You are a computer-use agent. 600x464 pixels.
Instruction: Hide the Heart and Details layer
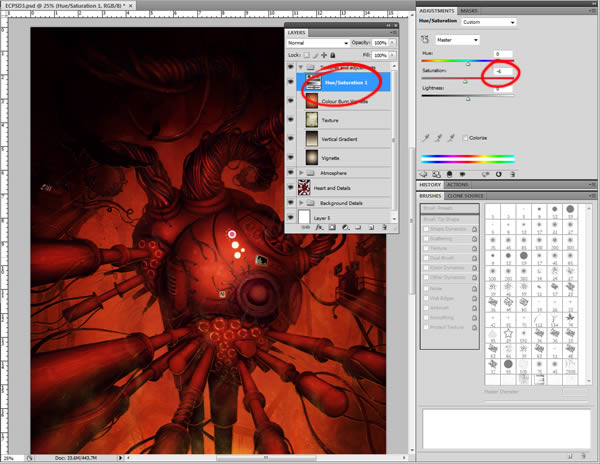coord(291,187)
